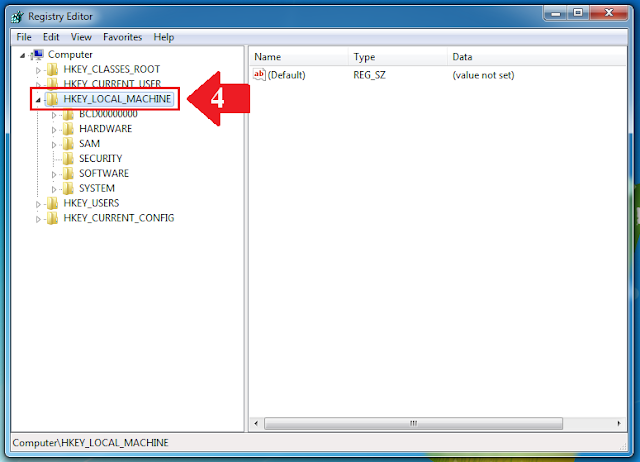Click the HKEY_USERS folder icon
This screenshot has height=462, width=640.
point(52,203)
